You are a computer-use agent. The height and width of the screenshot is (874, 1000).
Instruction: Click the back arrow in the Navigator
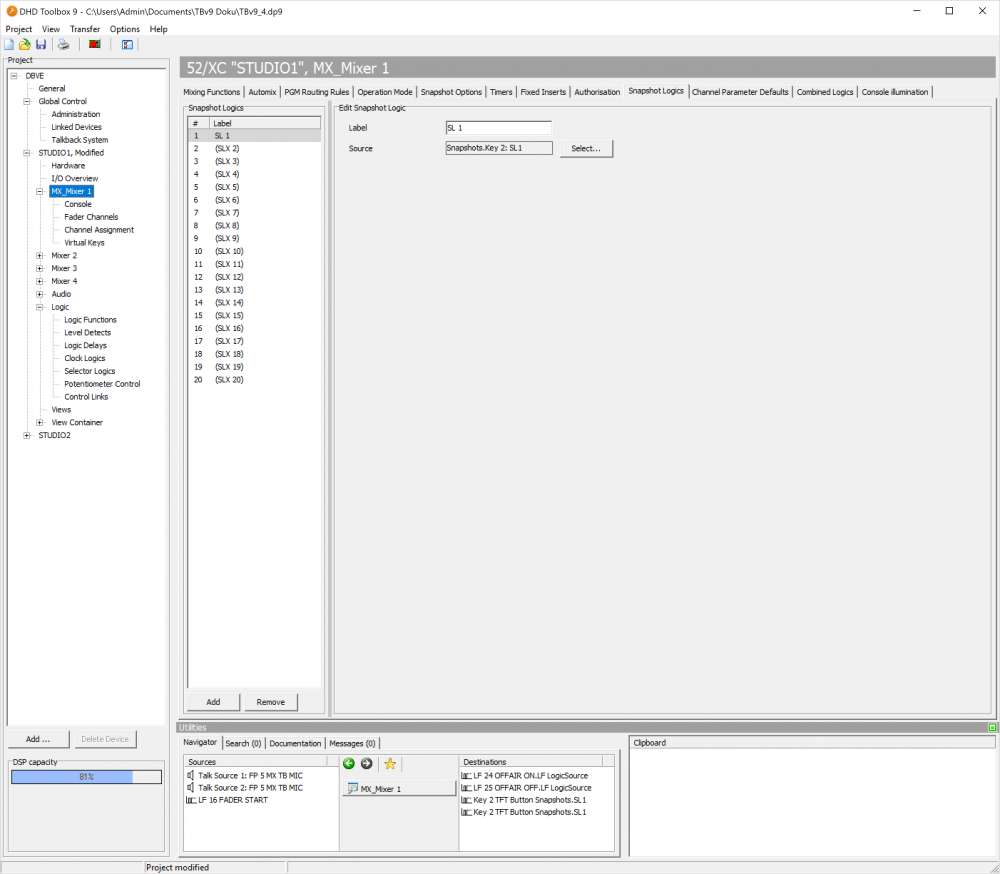(x=348, y=764)
